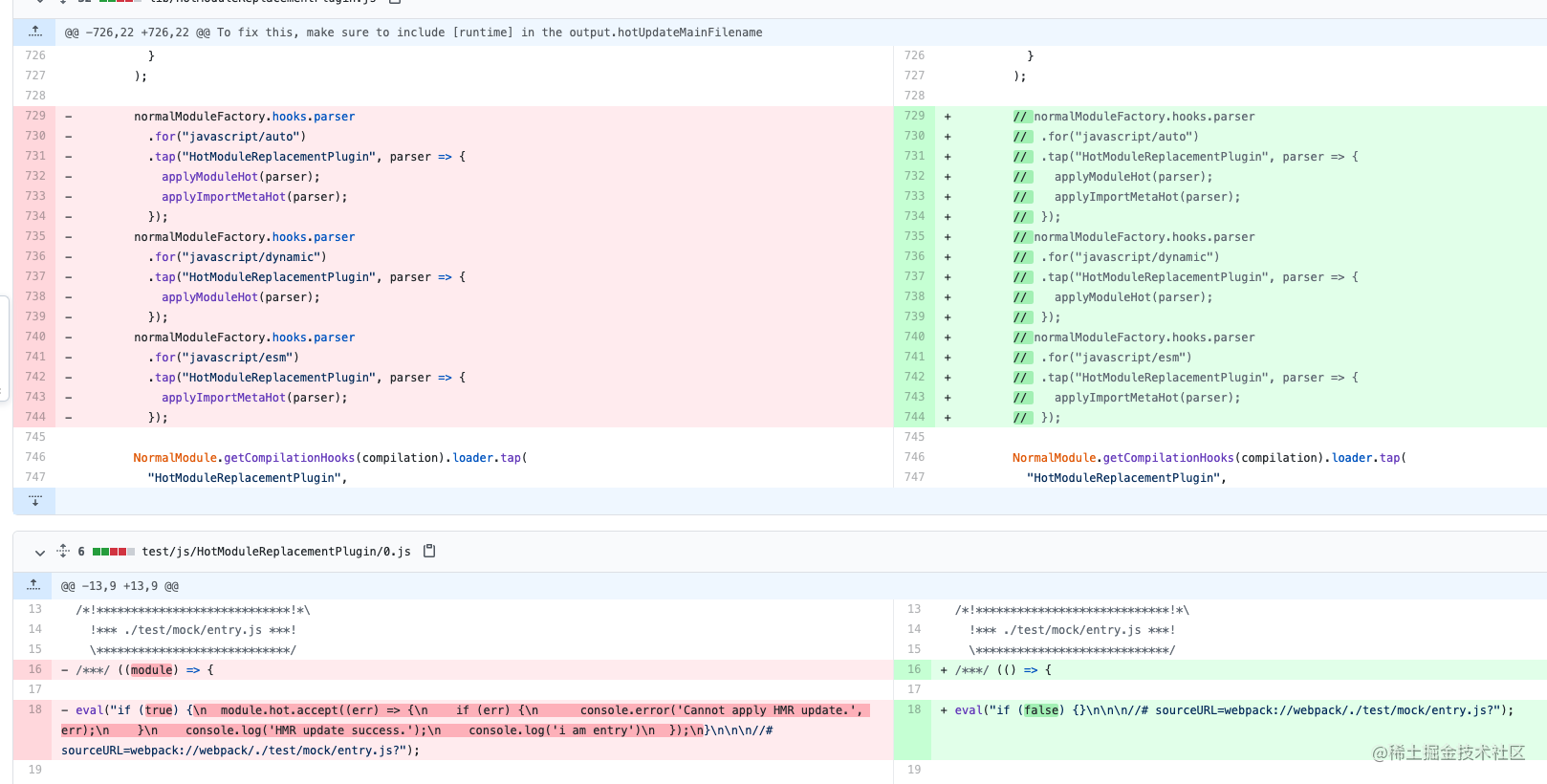Click removed line 738 'applyModuleHot(parser);'
Viewport: 1547px width, 784px height.
click(x=241, y=297)
